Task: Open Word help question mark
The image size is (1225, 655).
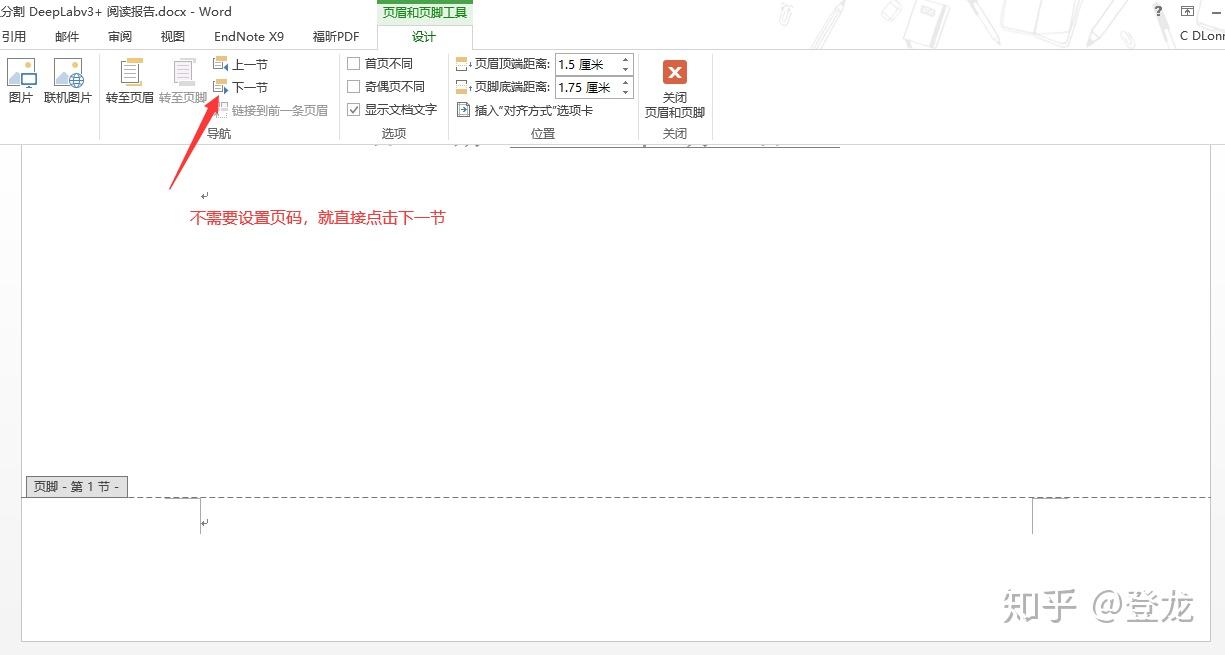Action: point(1159,11)
